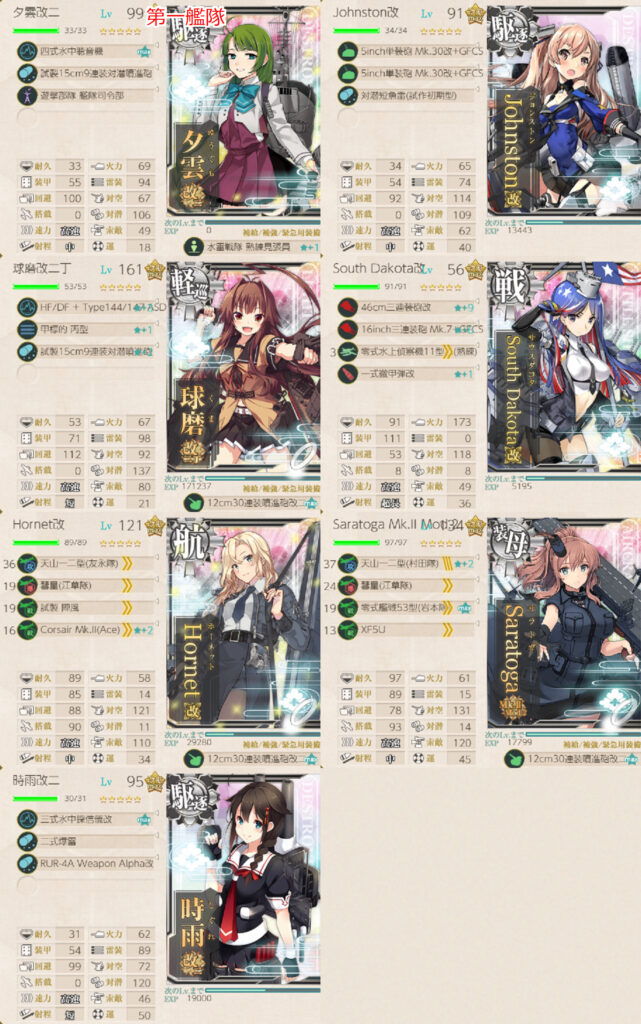
Task: Click 時雨改二's green HP bar showing 30/31
Action: (36, 798)
